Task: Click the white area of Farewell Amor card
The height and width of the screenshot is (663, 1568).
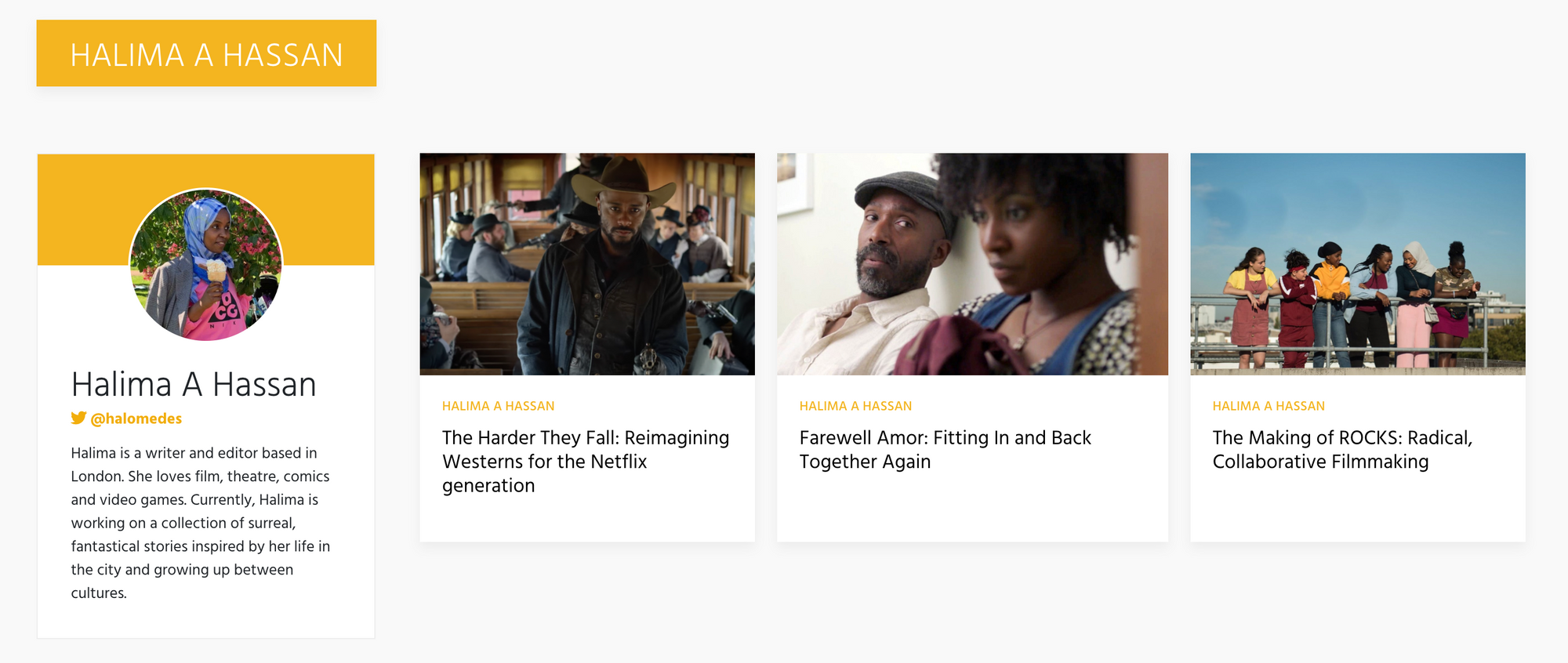Action: point(972,509)
